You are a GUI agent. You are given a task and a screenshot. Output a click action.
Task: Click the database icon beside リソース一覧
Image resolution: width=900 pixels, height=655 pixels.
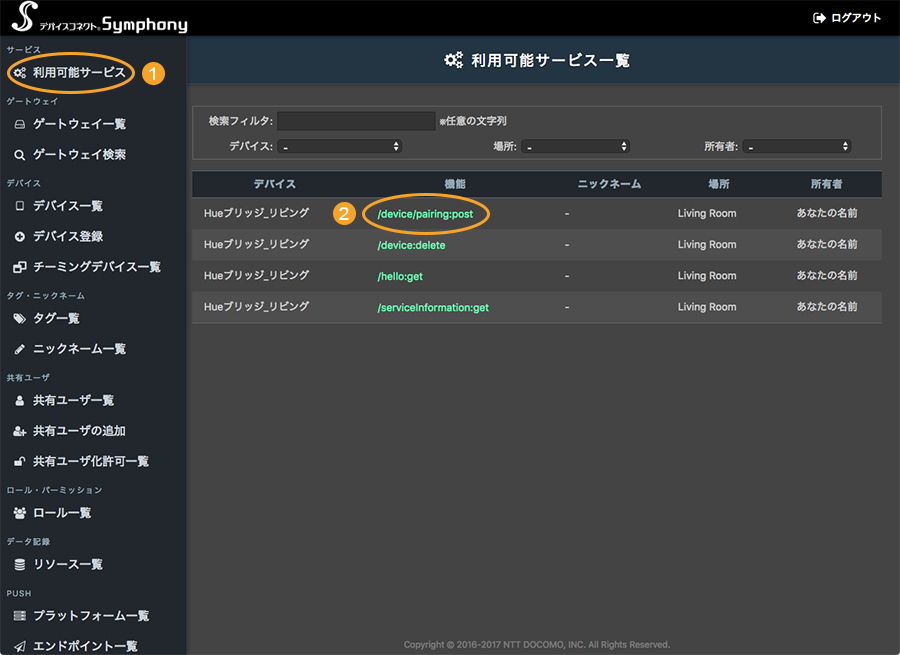(x=20, y=565)
